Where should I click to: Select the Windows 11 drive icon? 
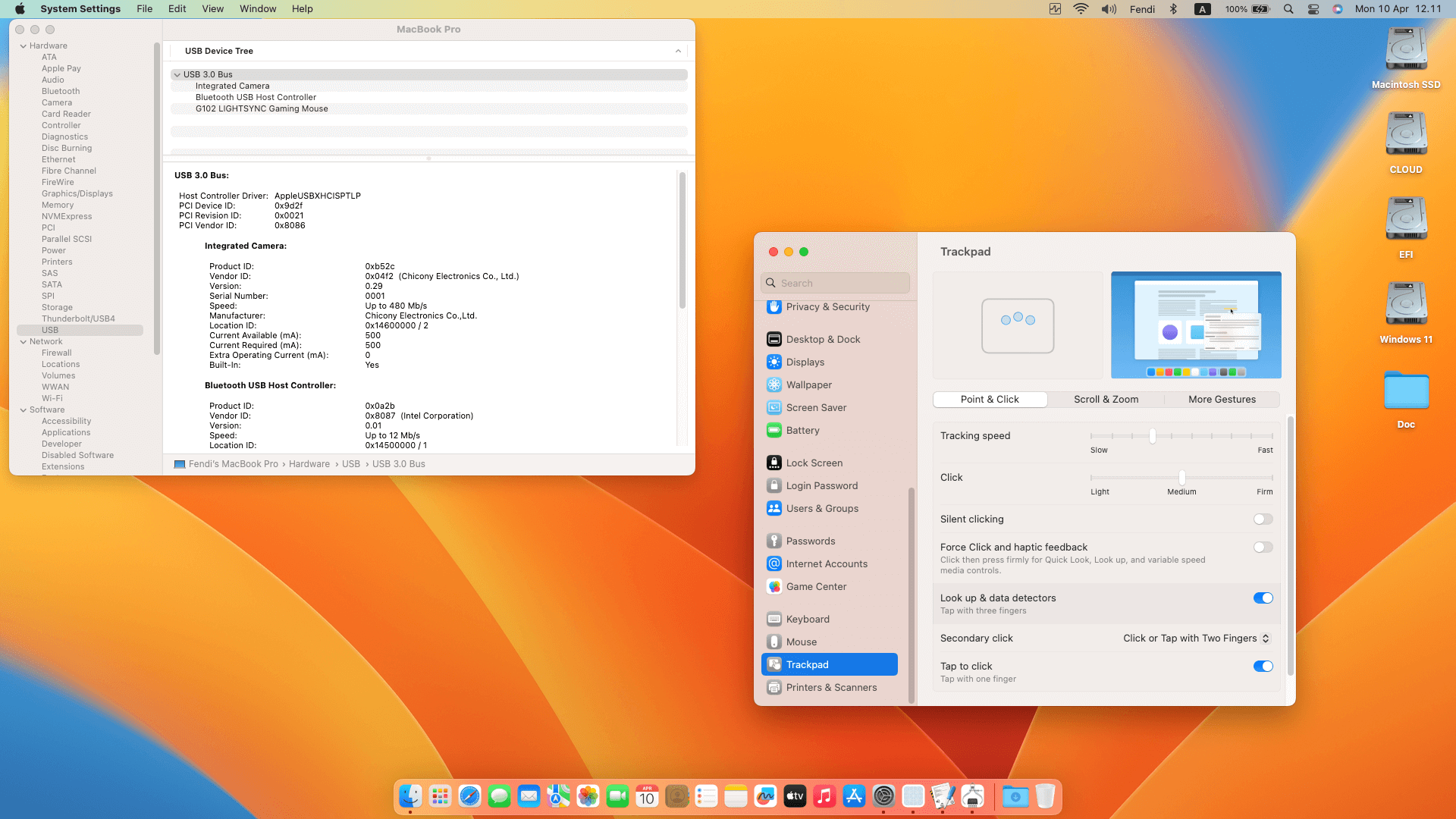coord(1406,305)
